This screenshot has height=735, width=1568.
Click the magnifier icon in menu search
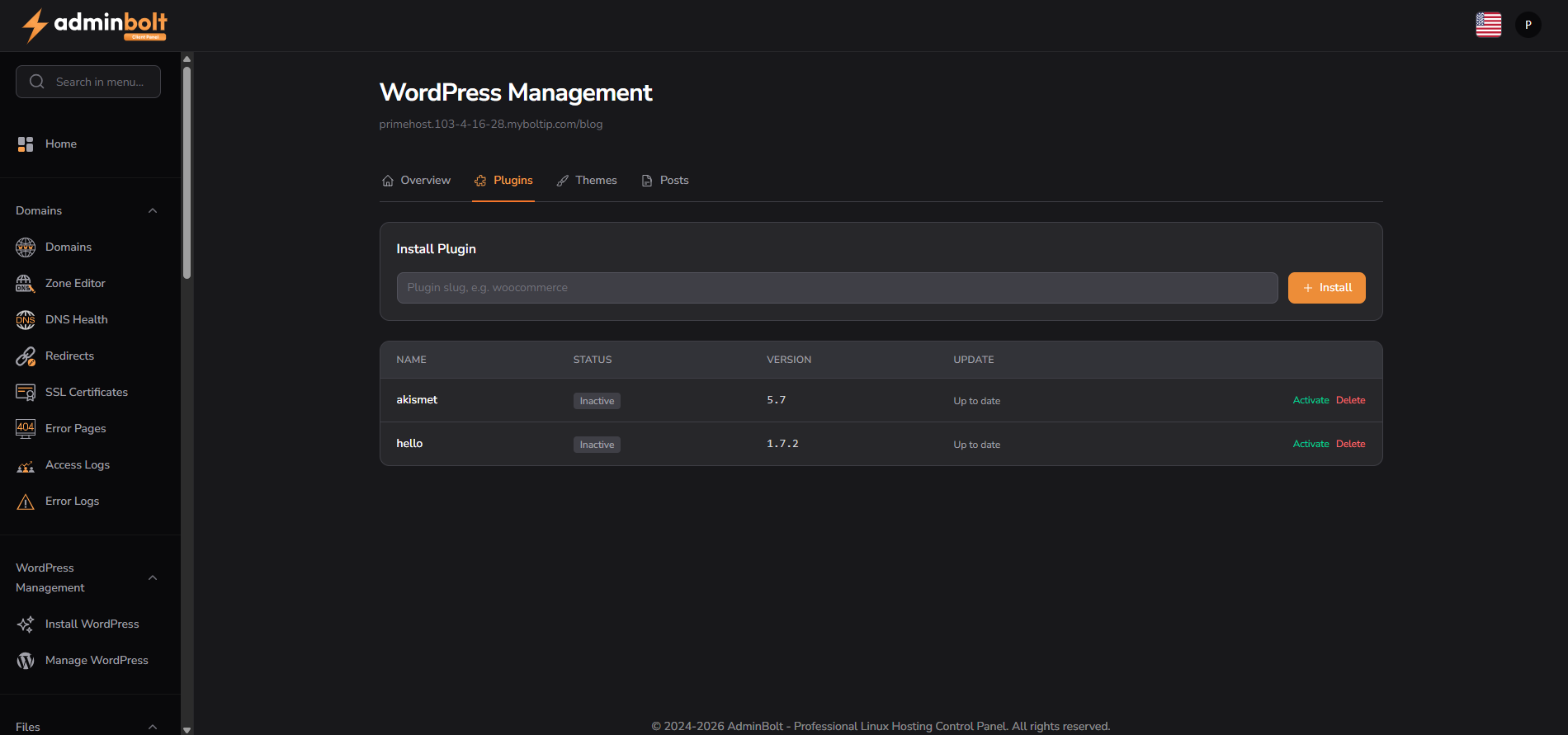click(37, 82)
